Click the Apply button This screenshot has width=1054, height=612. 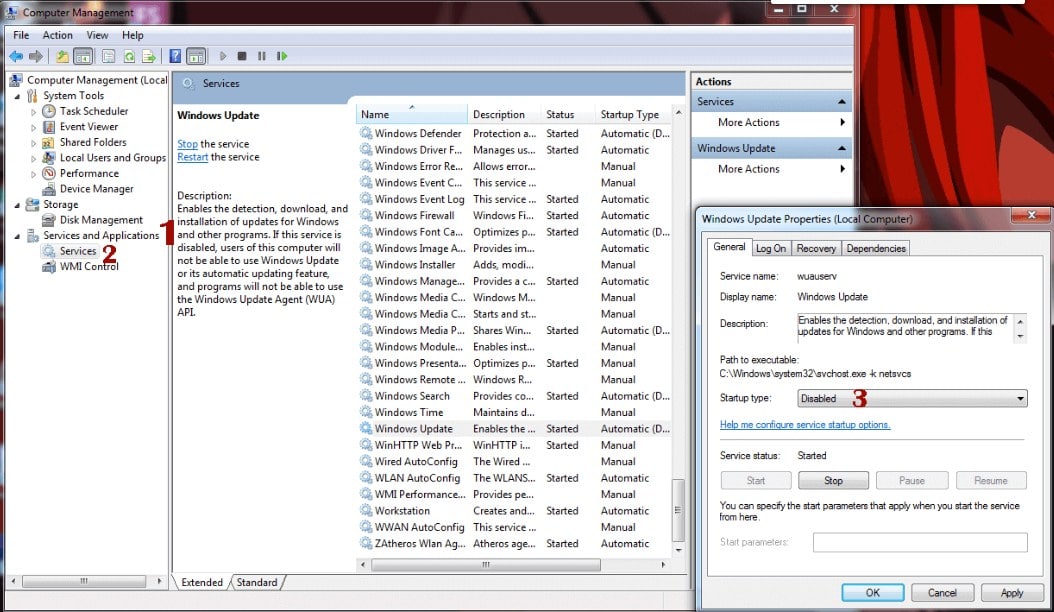1012,592
